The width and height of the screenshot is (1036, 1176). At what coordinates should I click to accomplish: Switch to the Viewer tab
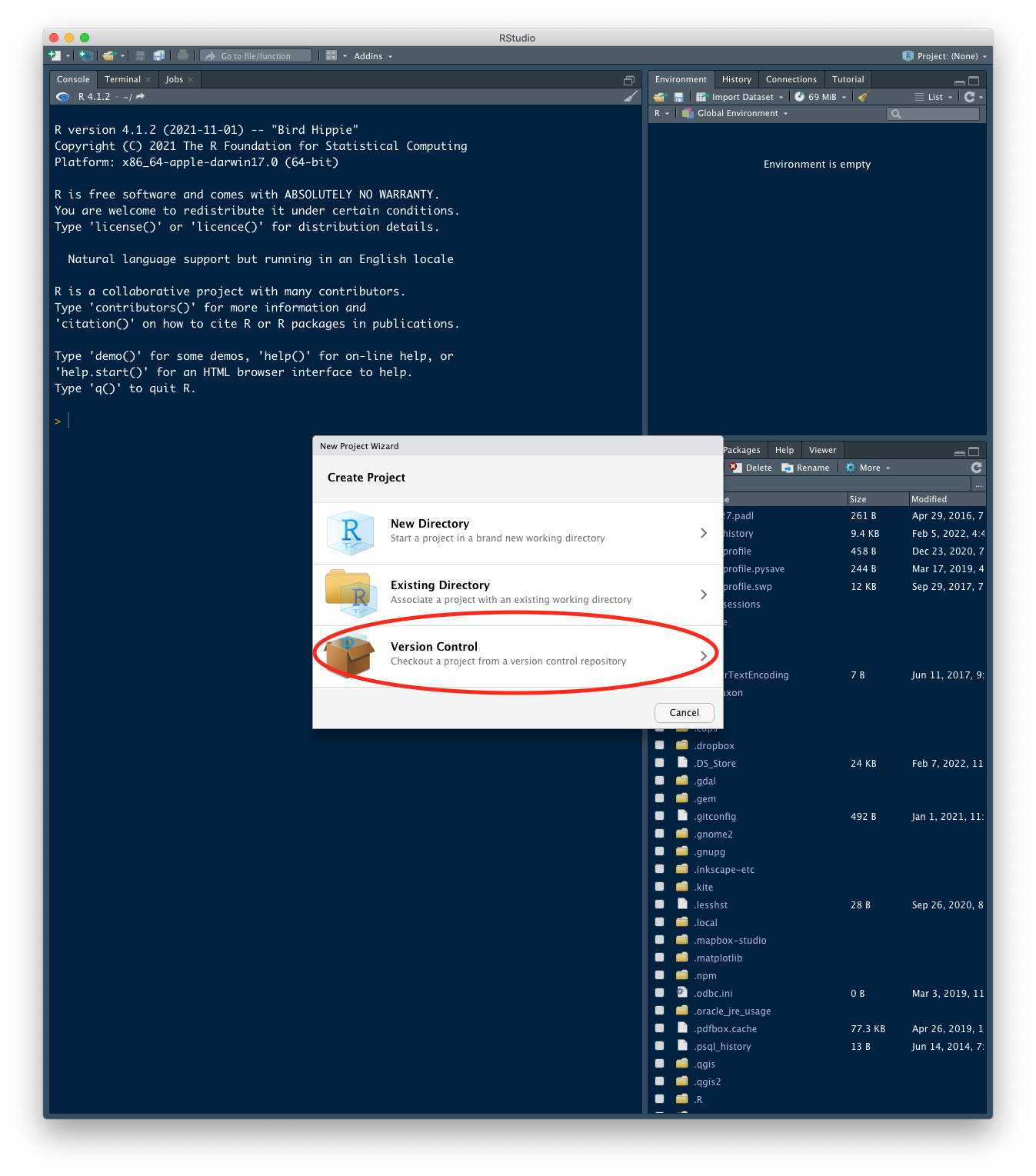tap(822, 450)
